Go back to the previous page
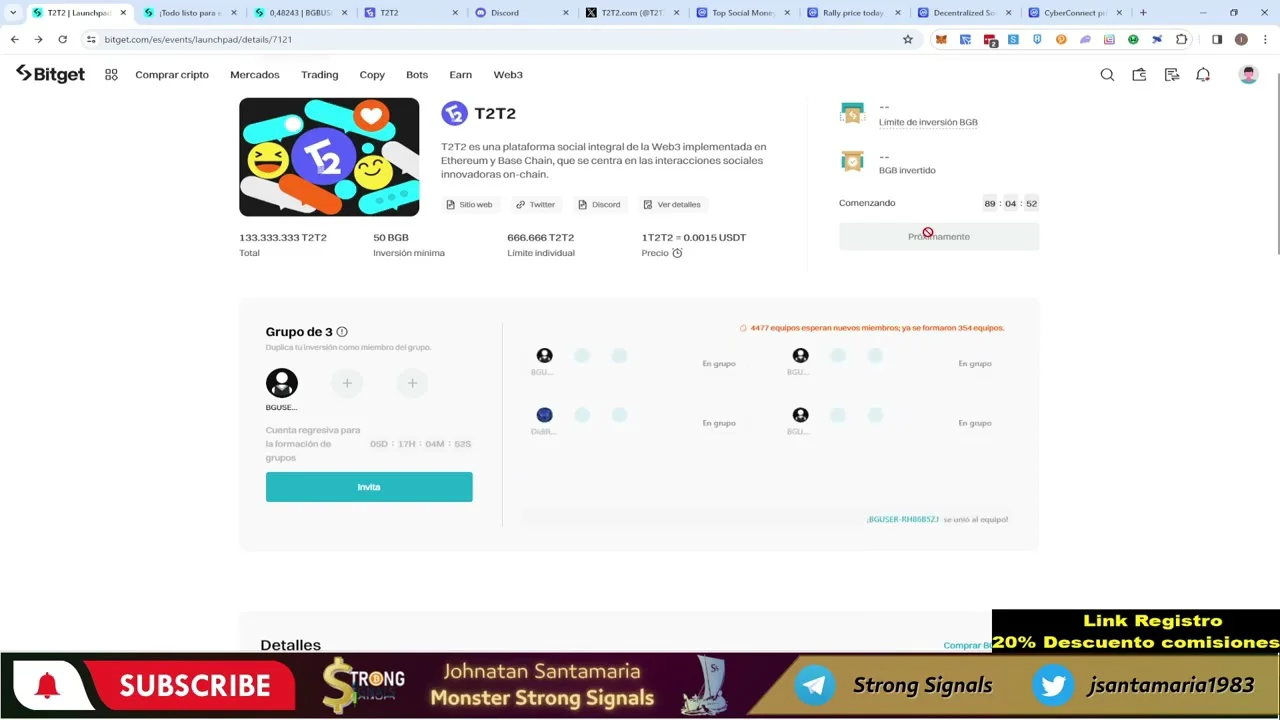This screenshot has height=720, width=1280. click(15, 39)
